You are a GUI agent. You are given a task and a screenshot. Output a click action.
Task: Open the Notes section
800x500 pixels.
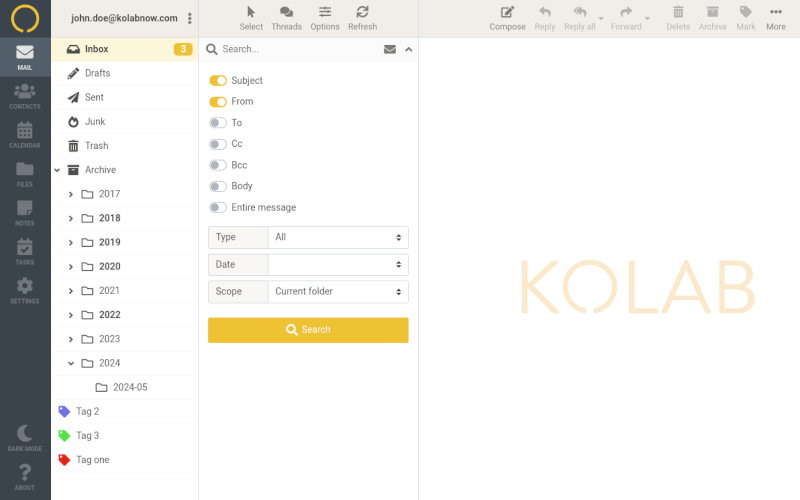25,213
